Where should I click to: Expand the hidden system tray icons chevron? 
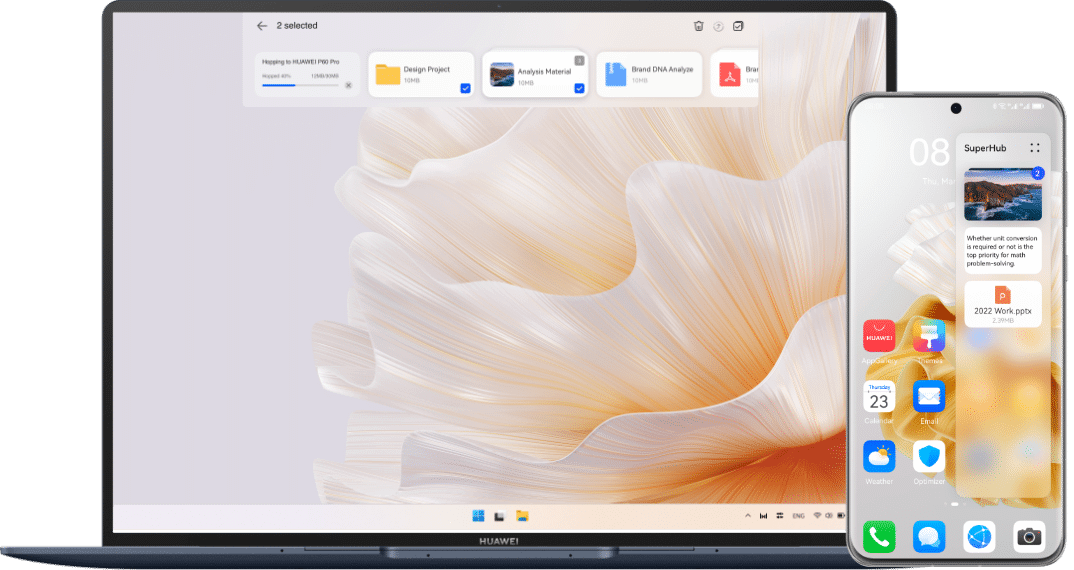click(747, 516)
